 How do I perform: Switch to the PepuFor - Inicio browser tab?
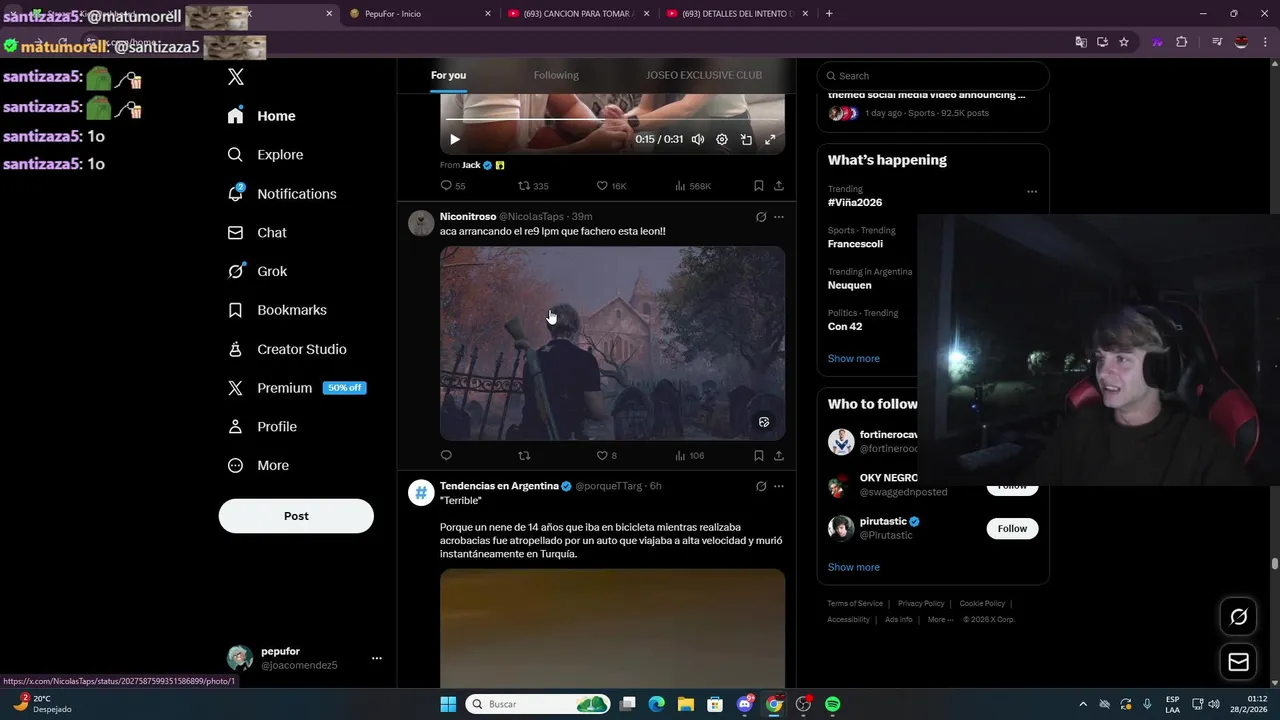pos(418,14)
